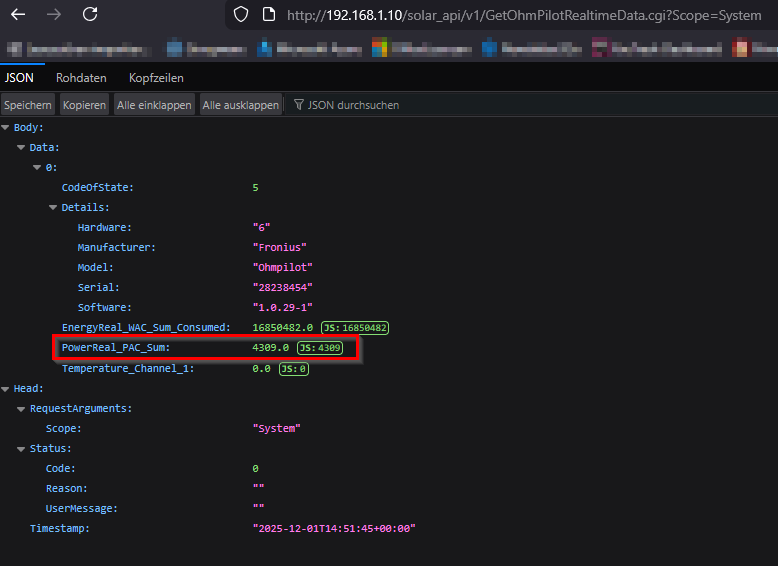Click the JS:4309 badge
Image resolution: width=778 pixels, height=566 pixels.
(x=320, y=348)
